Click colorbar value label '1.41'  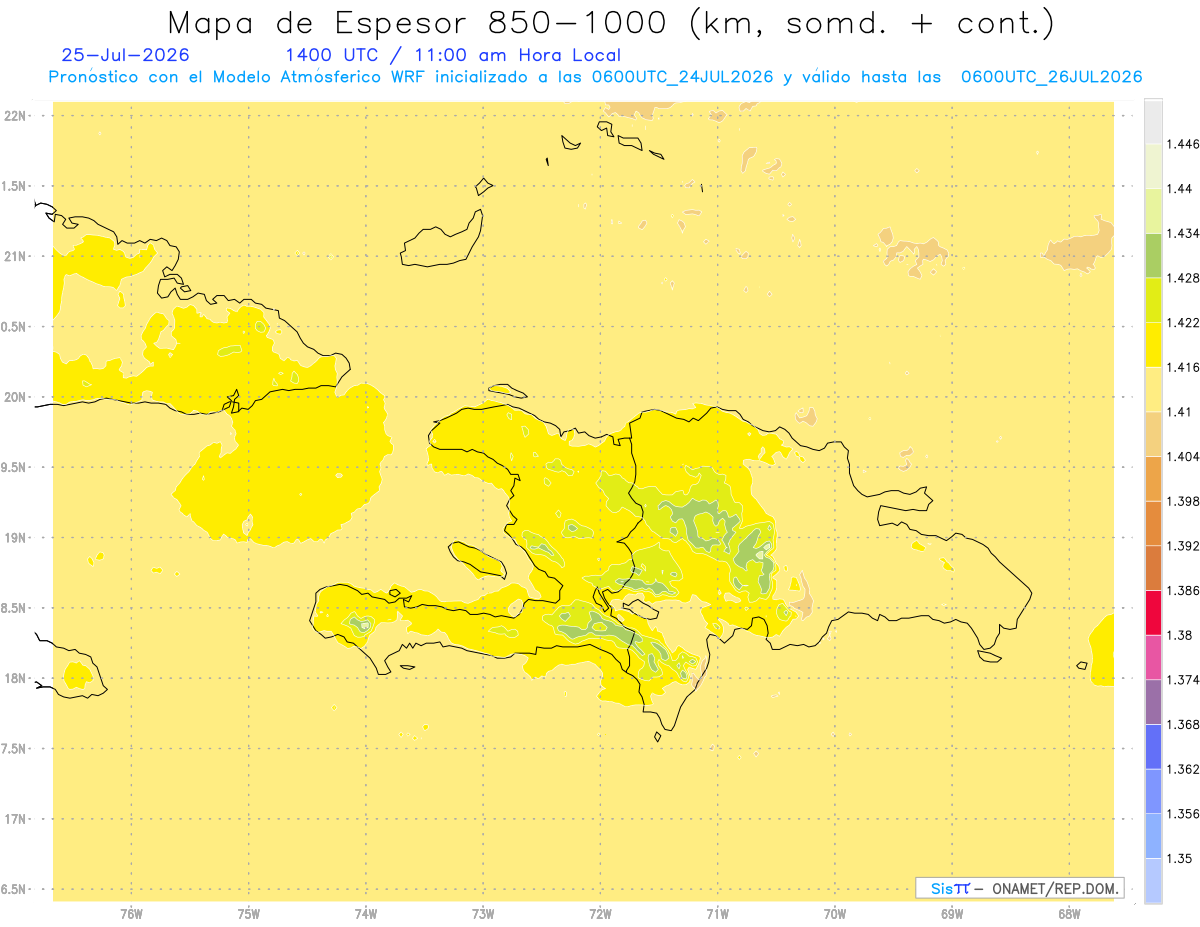[1179, 412]
